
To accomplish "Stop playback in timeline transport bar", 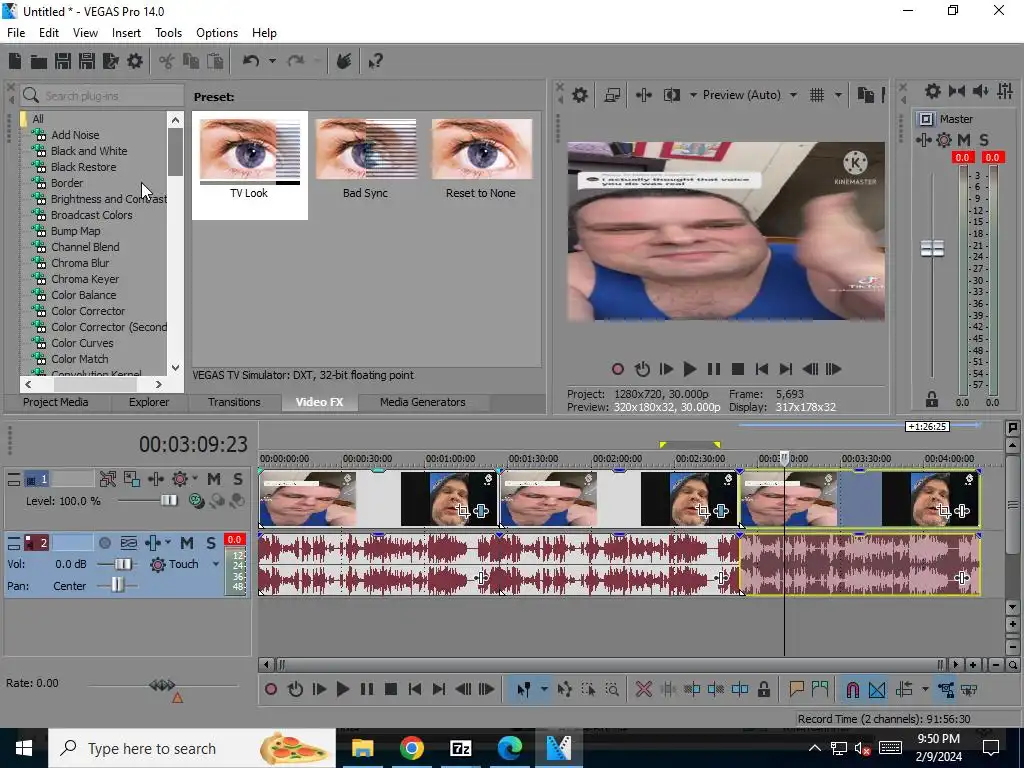I will tap(391, 690).
